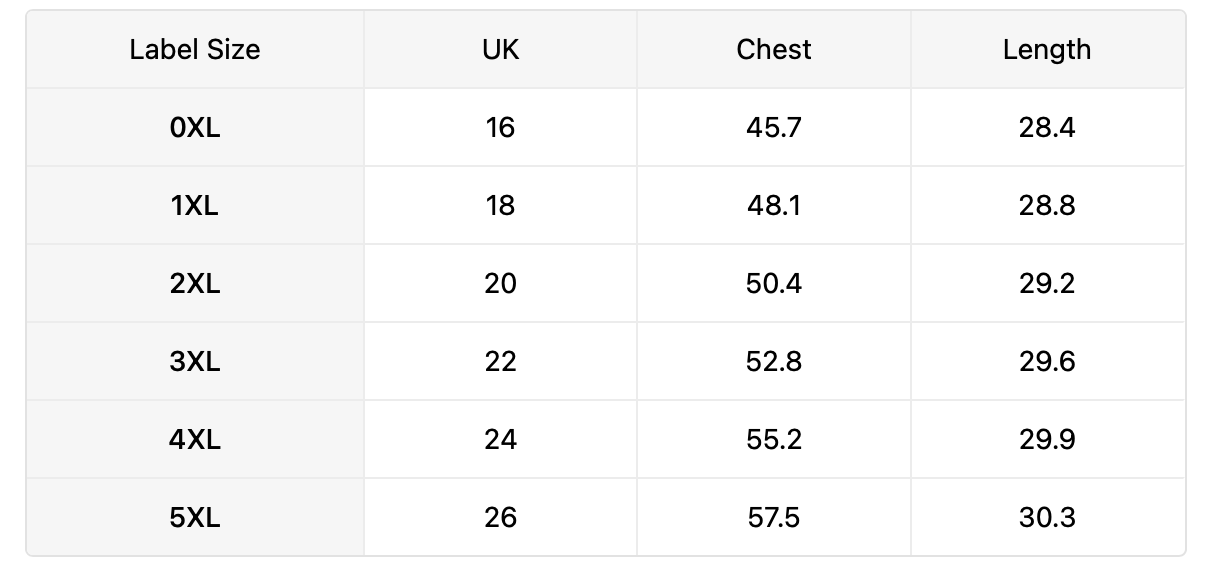
Task: Click chest value 50.4
Action: (x=774, y=283)
